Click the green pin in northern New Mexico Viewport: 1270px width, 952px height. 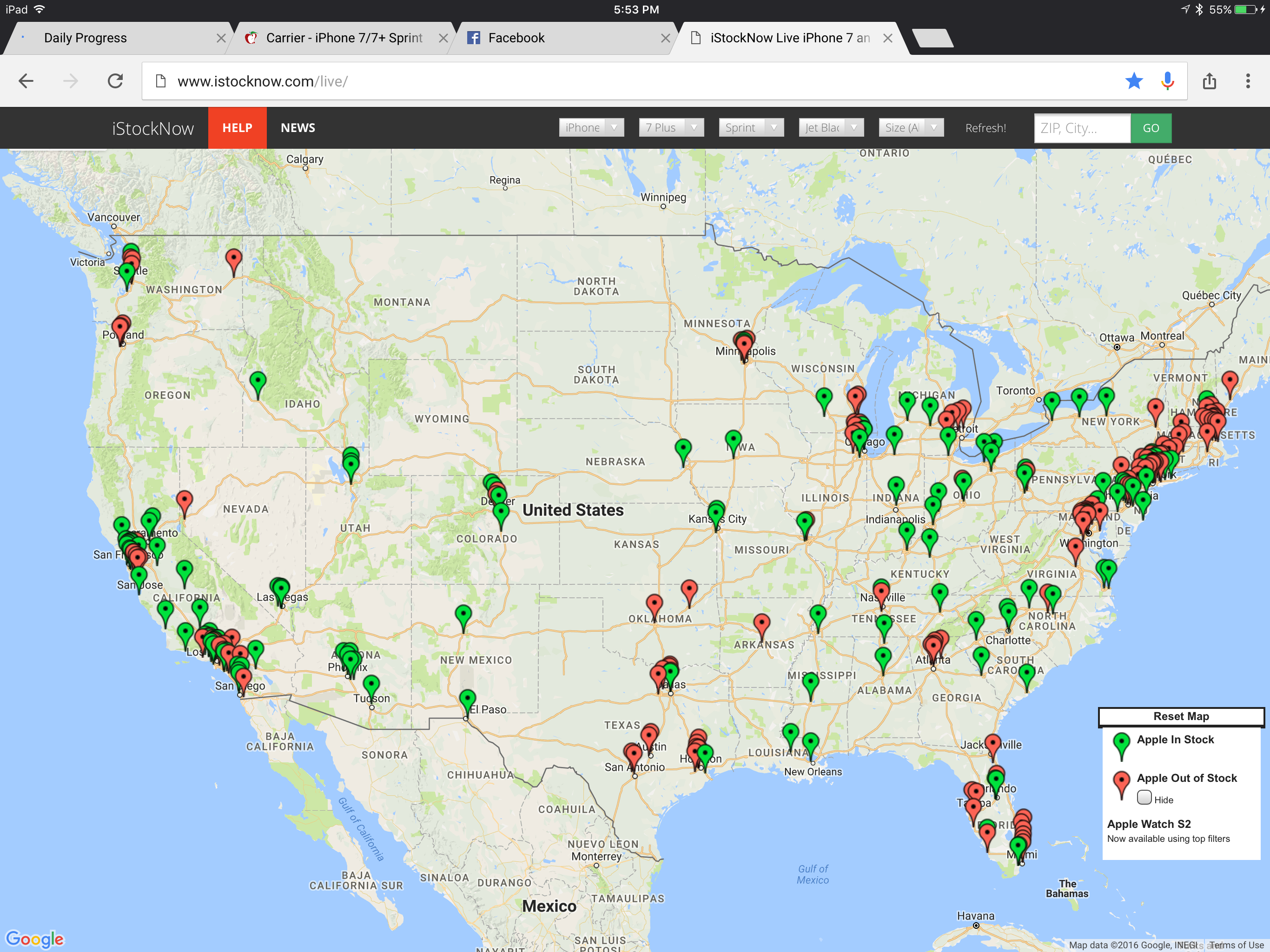[463, 618]
